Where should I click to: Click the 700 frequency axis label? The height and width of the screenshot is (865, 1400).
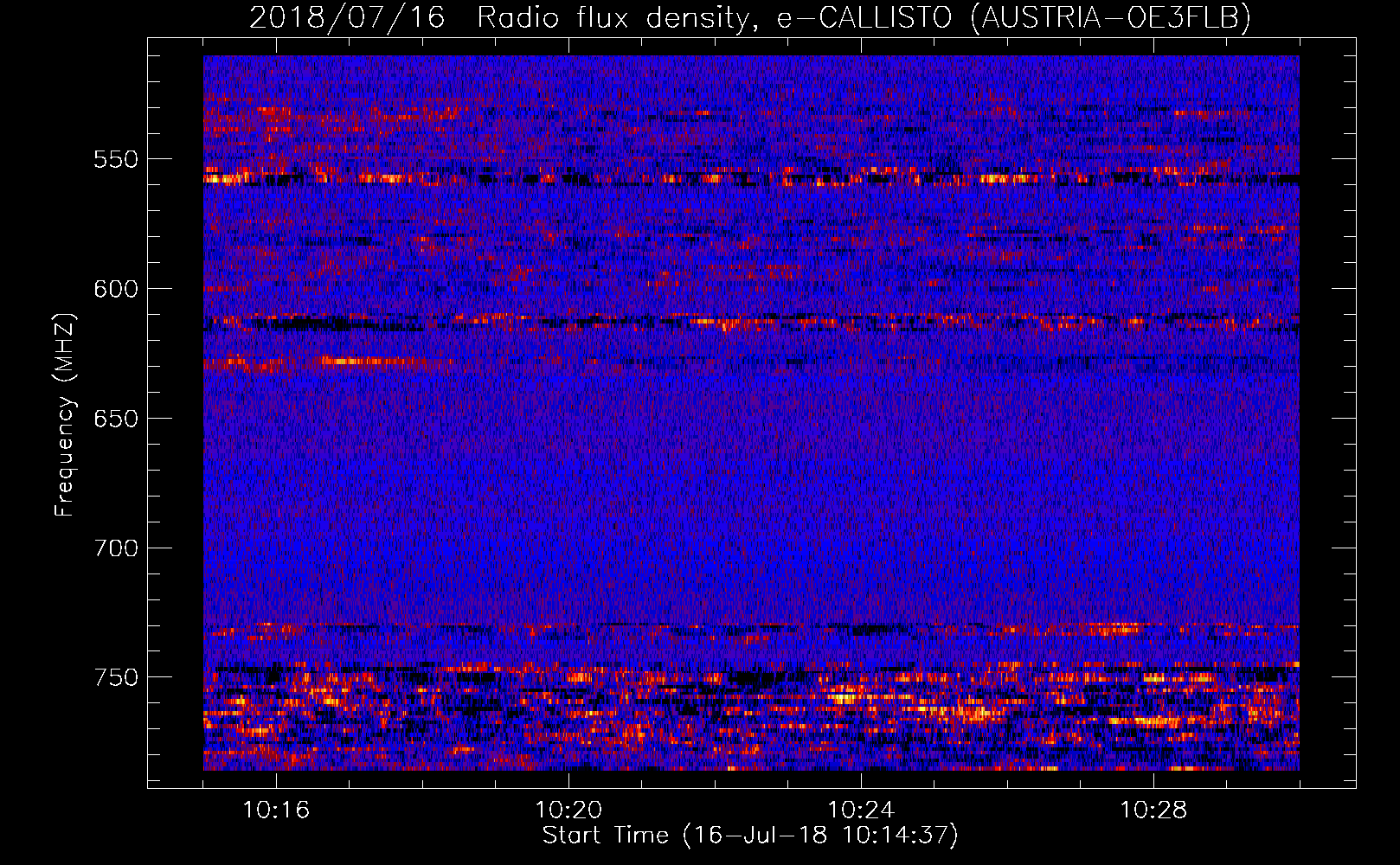point(116,548)
